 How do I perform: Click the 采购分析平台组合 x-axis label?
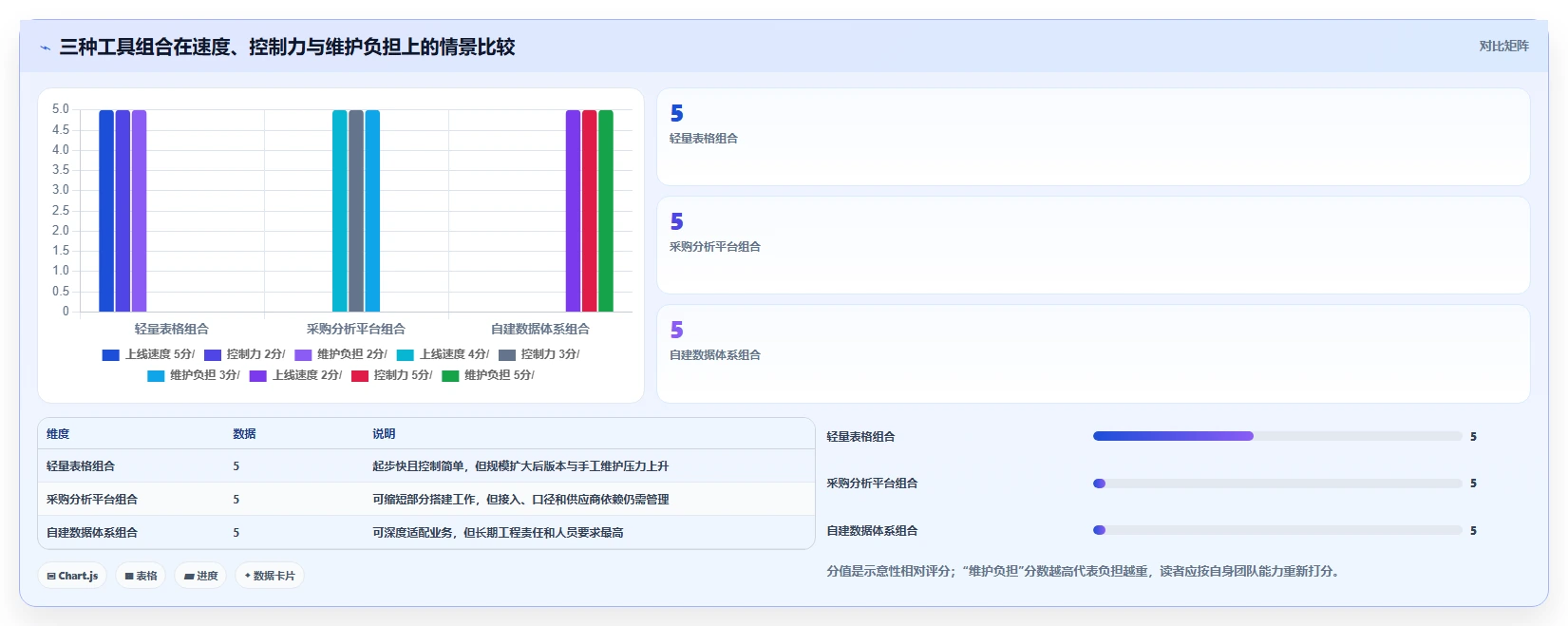(356, 329)
